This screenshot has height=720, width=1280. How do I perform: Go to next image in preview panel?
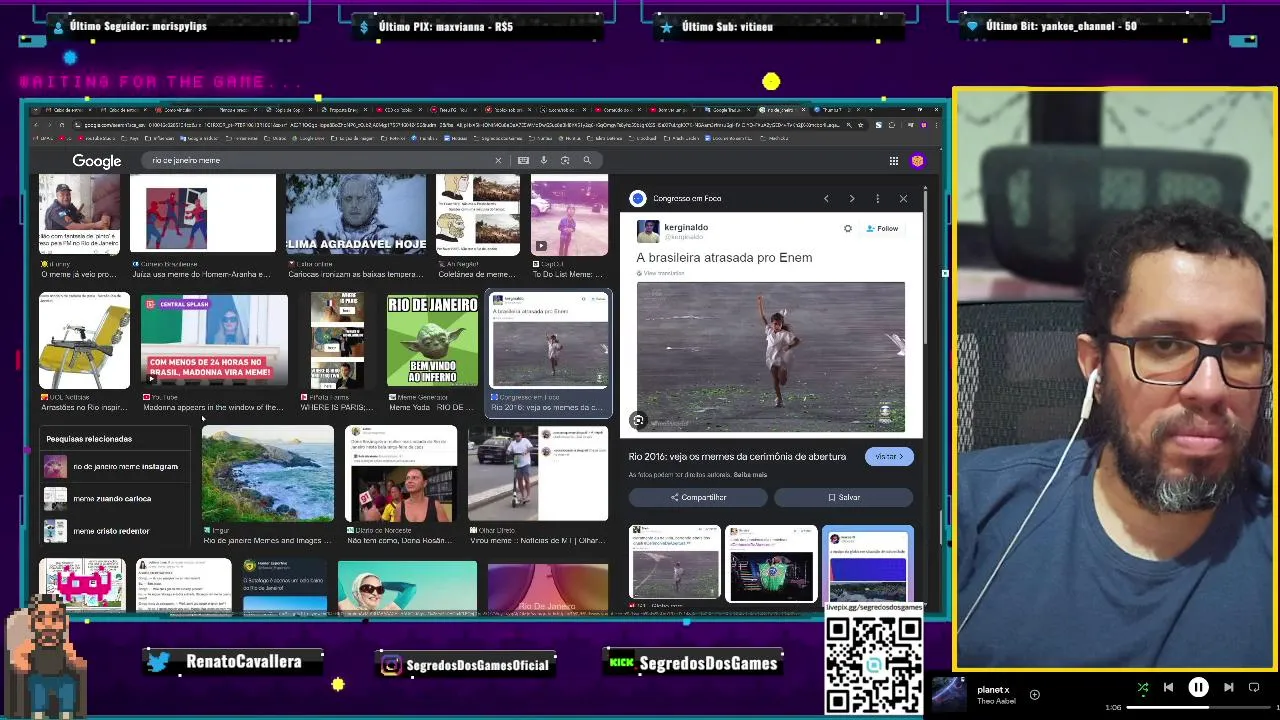pyautogui.click(x=851, y=199)
